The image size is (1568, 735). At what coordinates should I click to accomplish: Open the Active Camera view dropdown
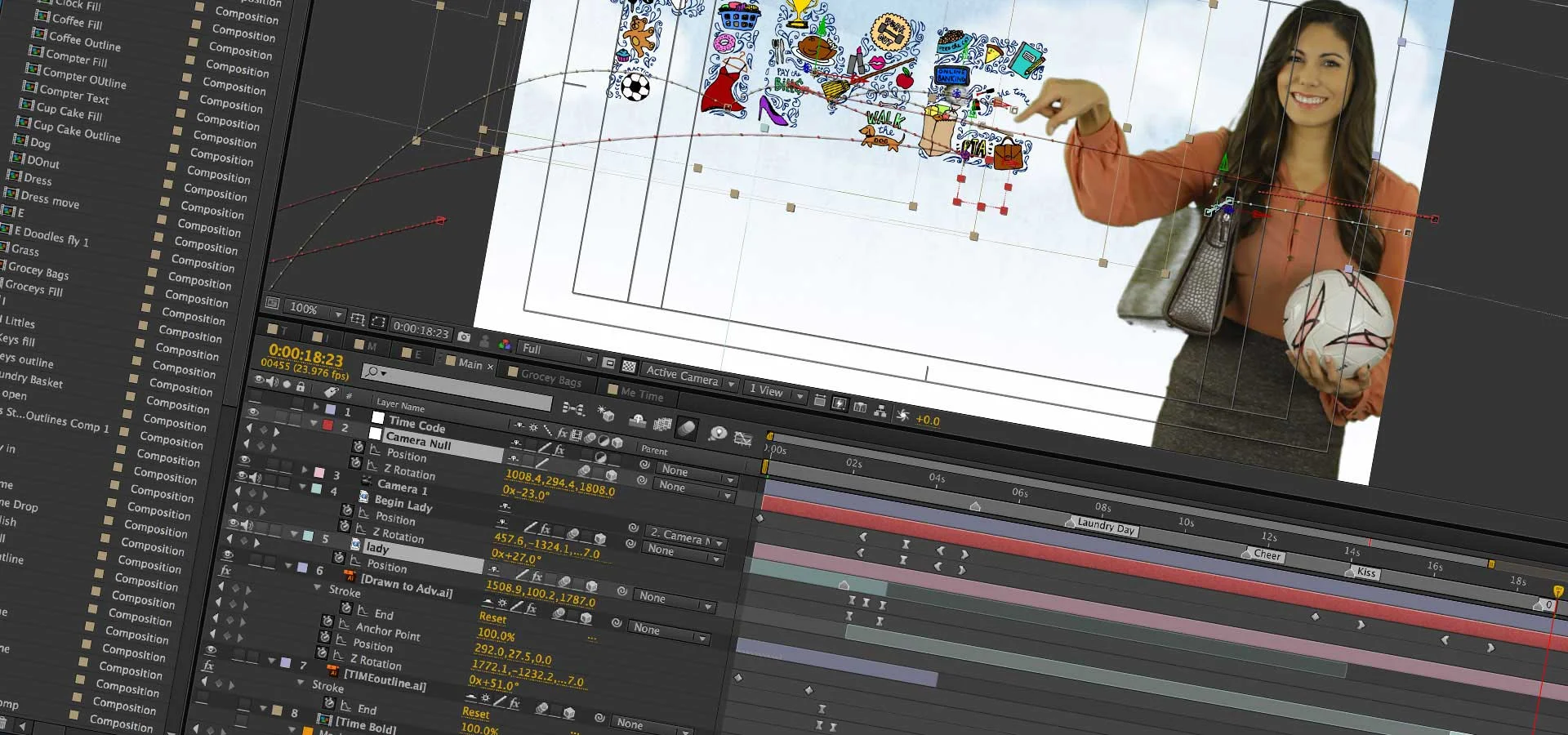[x=691, y=376]
